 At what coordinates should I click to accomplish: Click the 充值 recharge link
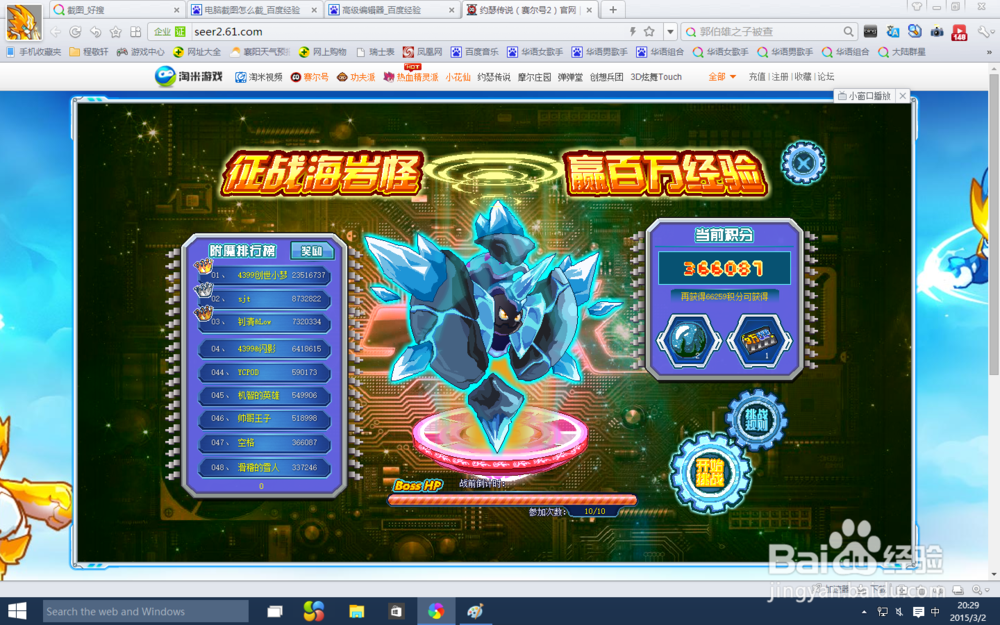757,77
